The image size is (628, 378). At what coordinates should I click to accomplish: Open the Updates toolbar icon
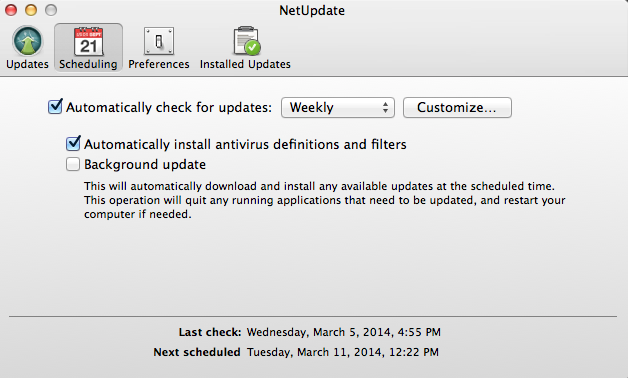(x=27, y=41)
